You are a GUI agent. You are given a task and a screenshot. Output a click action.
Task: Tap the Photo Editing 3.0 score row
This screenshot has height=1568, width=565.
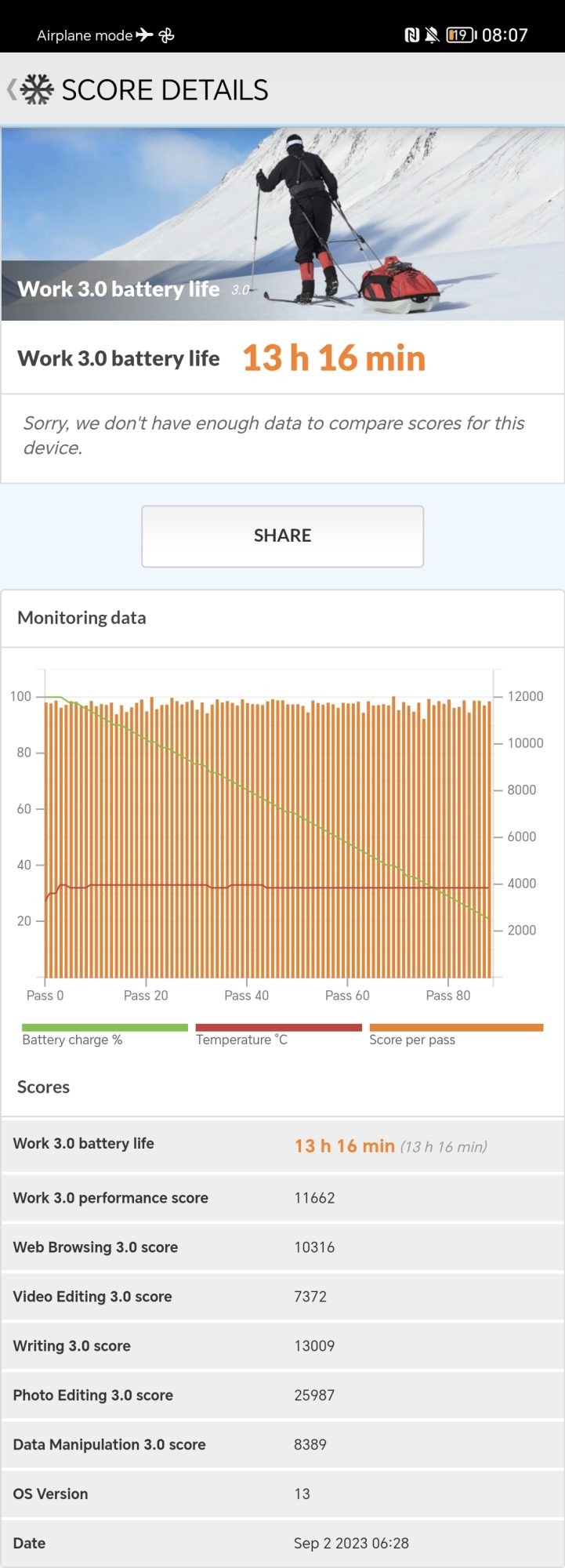pos(282,1396)
